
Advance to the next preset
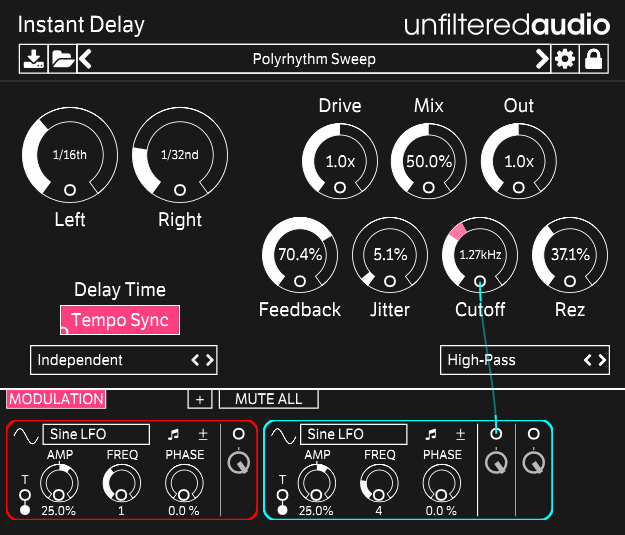coord(542,59)
